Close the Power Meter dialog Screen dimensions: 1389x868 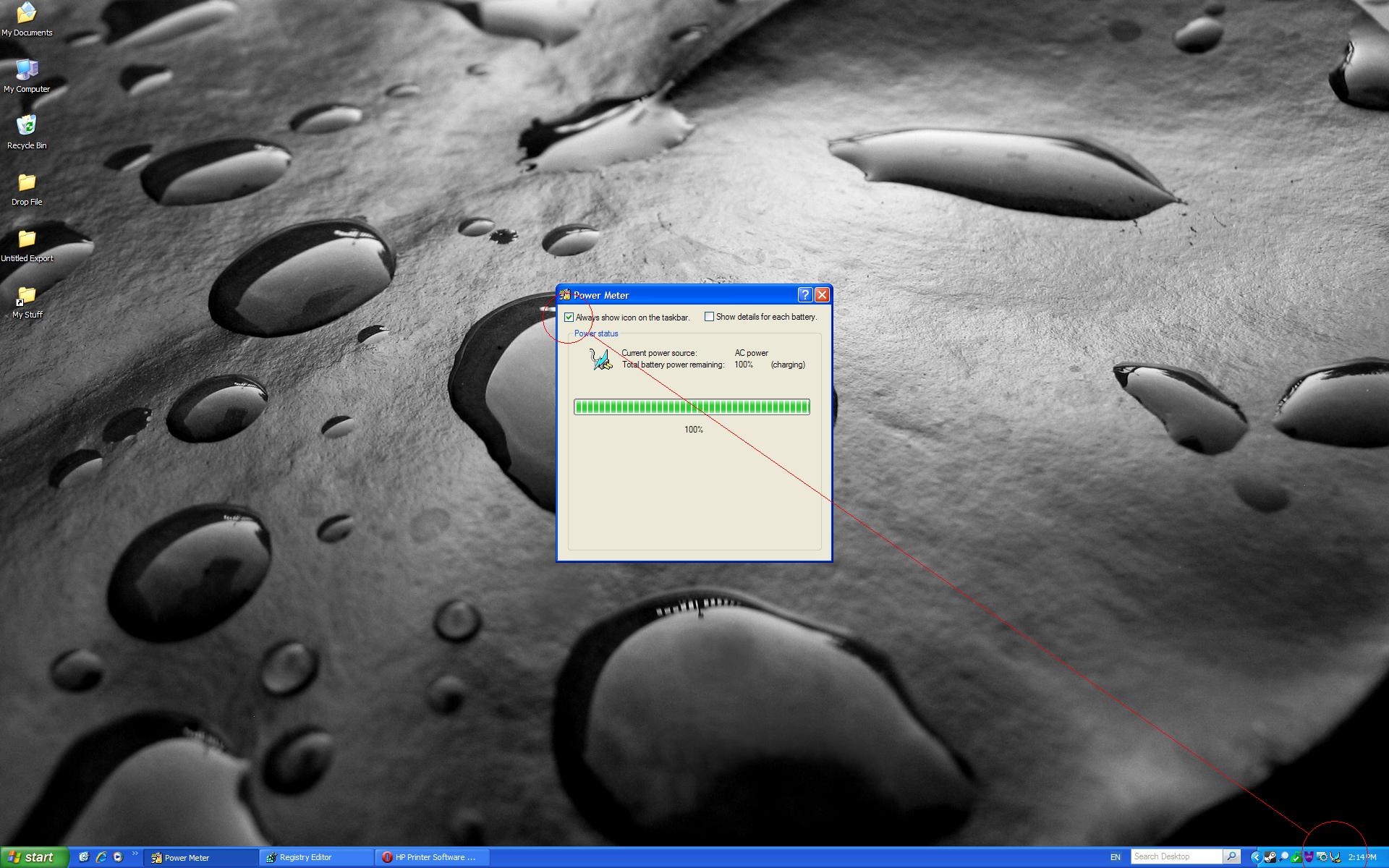pyautogui.click(x=822, y=294)
